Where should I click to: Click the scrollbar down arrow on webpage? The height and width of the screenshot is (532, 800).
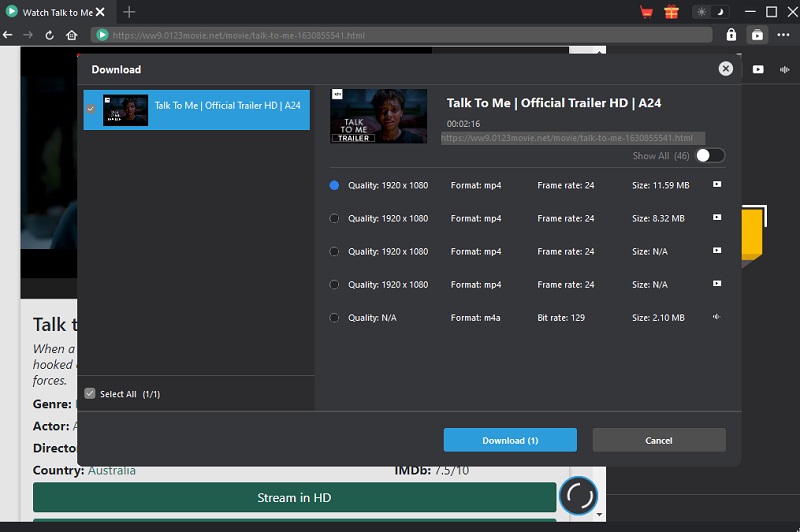[599, 515]
